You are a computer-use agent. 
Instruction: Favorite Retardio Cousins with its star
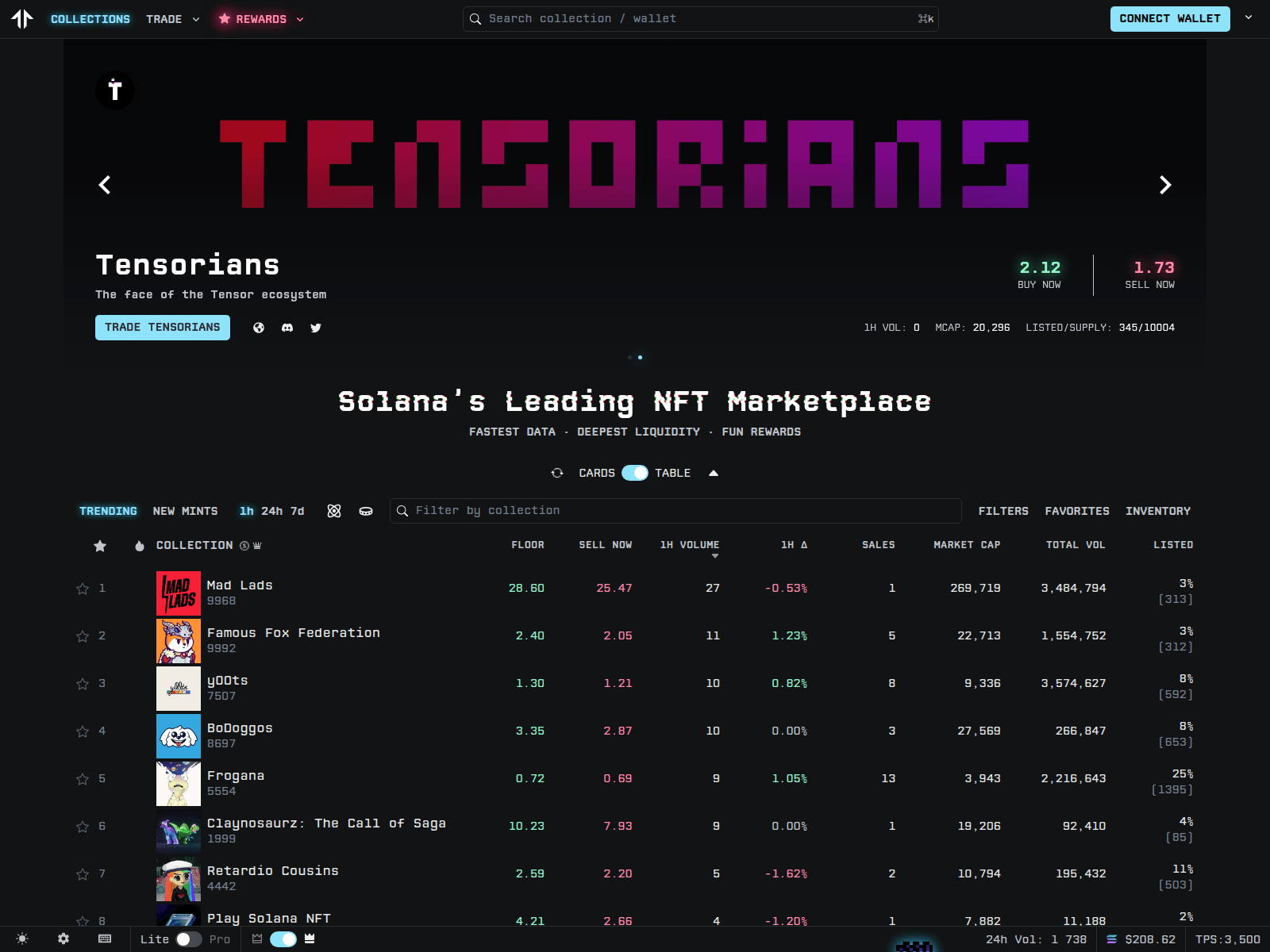[x=83, y=874]
